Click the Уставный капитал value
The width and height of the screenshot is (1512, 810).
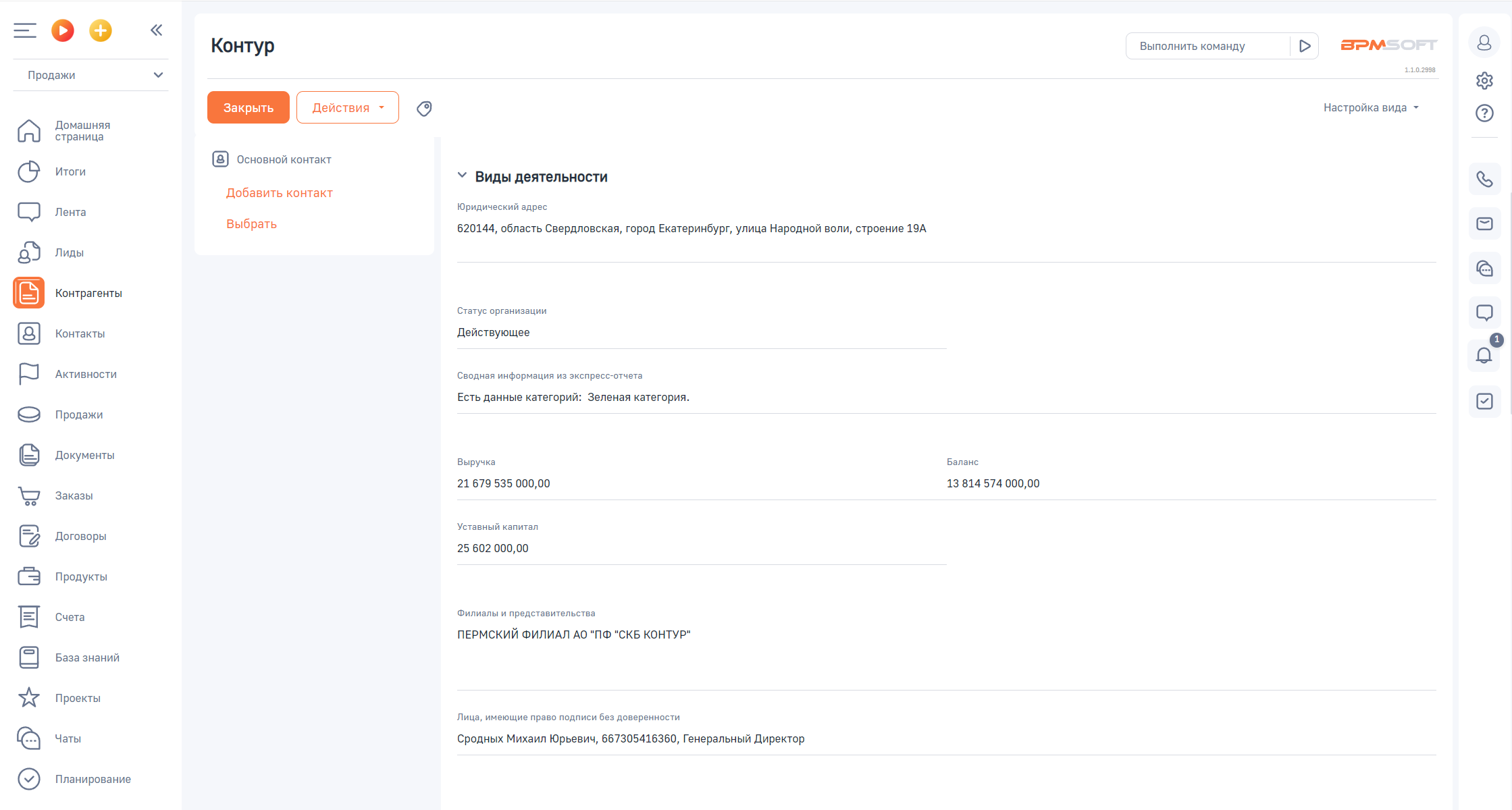point(493,548)
